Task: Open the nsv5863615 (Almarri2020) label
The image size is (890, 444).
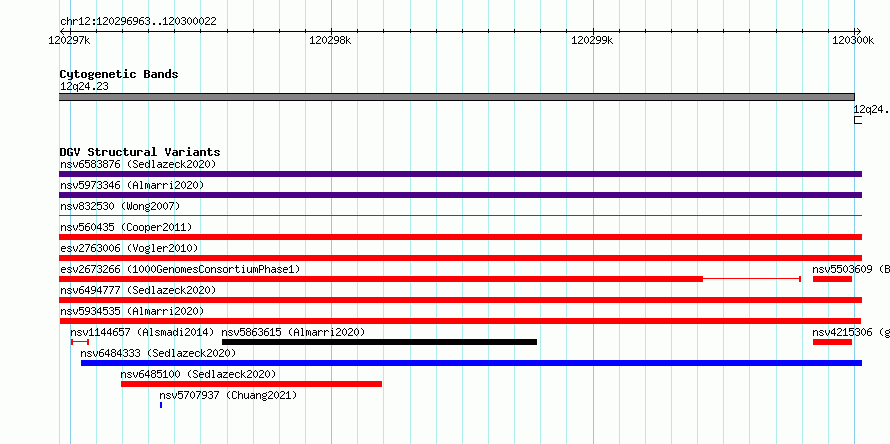Action: tap(293, 332)
